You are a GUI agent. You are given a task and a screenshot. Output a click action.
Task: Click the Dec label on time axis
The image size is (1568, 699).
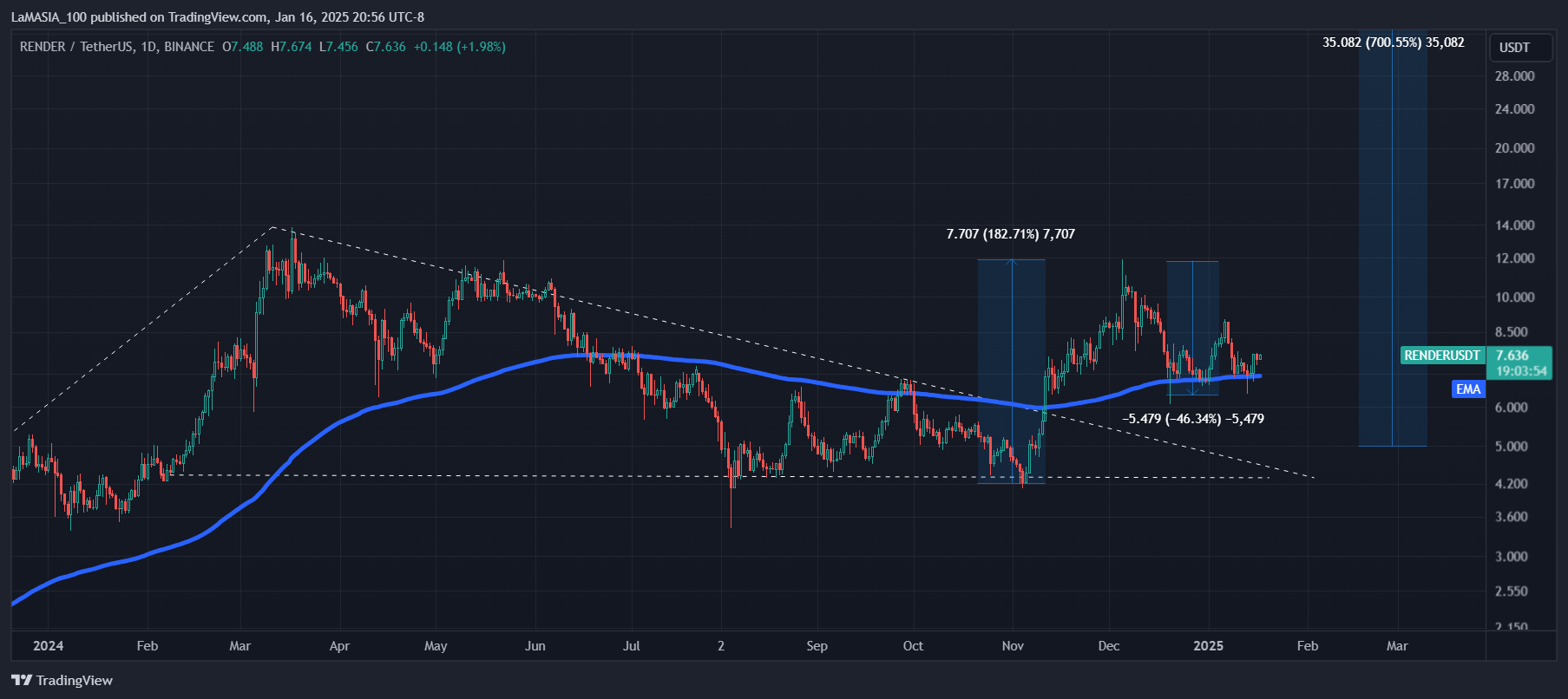click(x=1109, y=646)
